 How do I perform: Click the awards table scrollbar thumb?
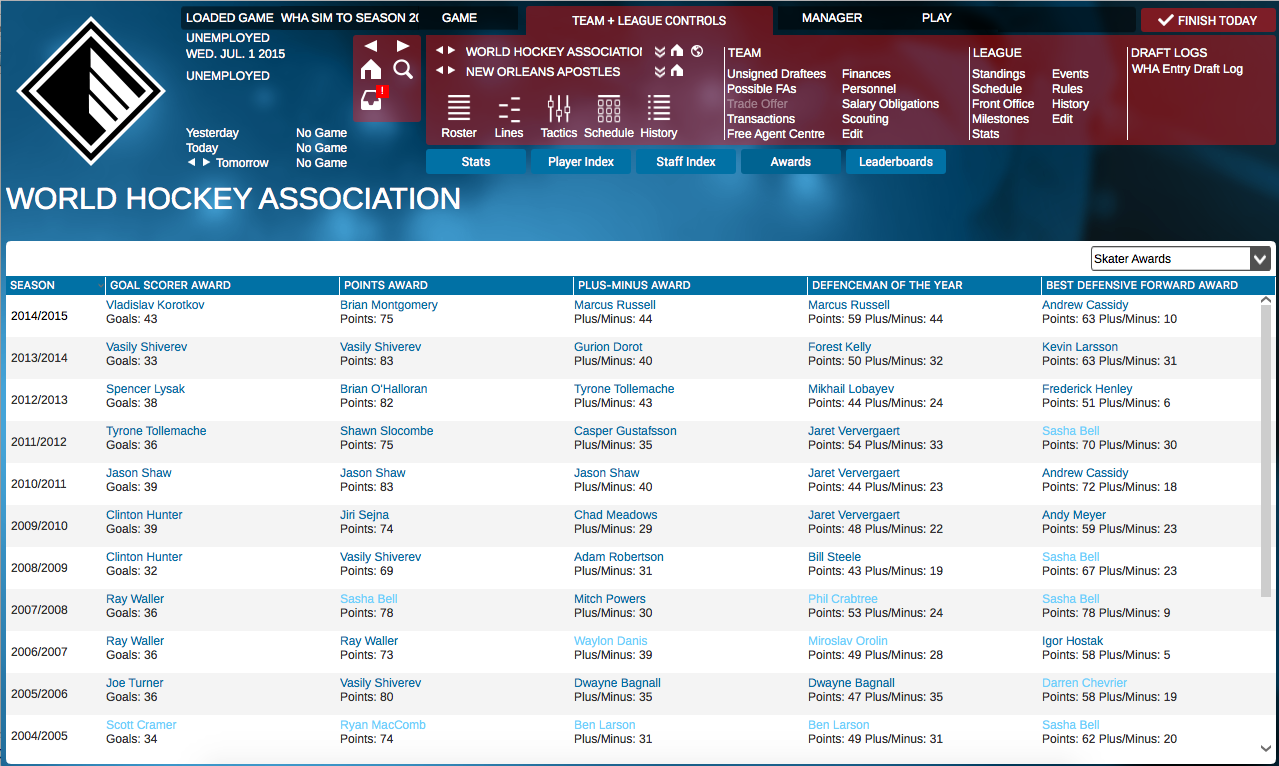[1266, 450]
